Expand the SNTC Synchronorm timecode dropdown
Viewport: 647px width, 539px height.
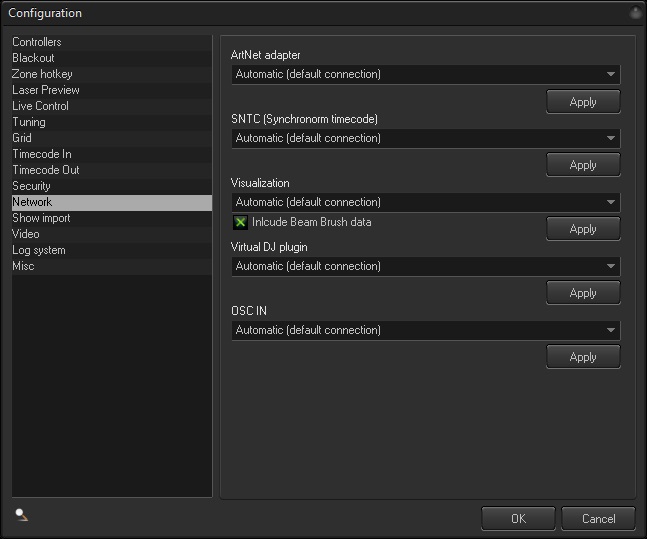425,138
